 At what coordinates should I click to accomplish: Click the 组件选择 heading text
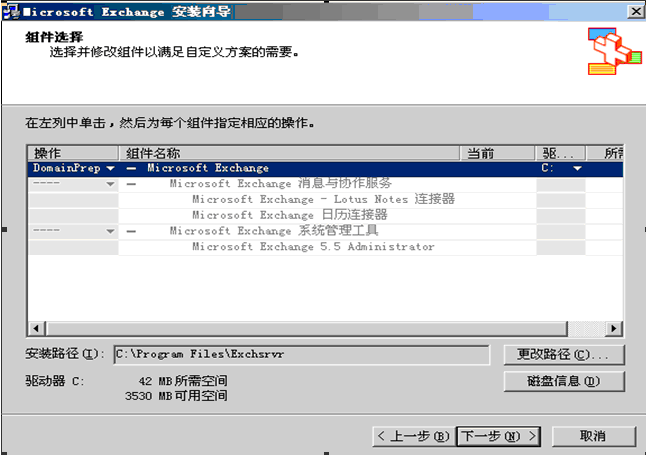[54, 37]
